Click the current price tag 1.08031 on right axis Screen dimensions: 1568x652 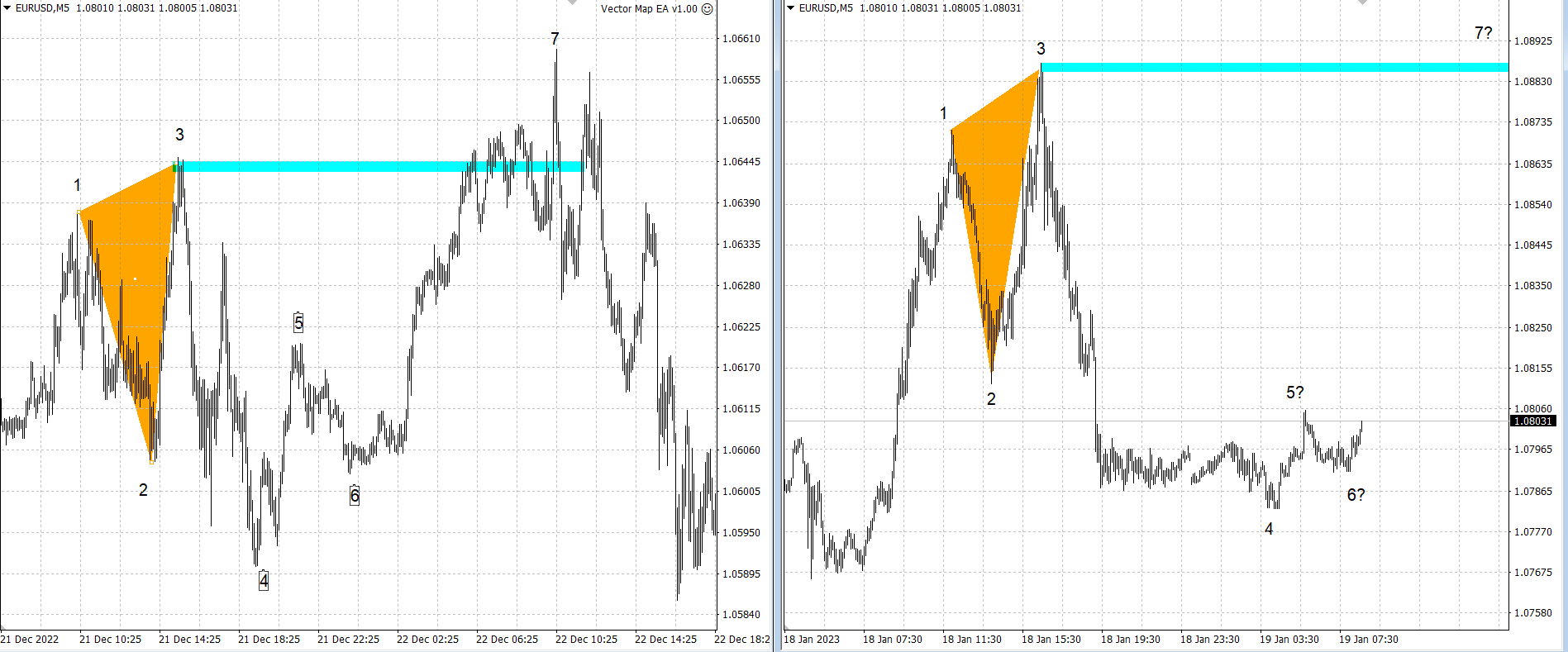tap(1532, 421)
